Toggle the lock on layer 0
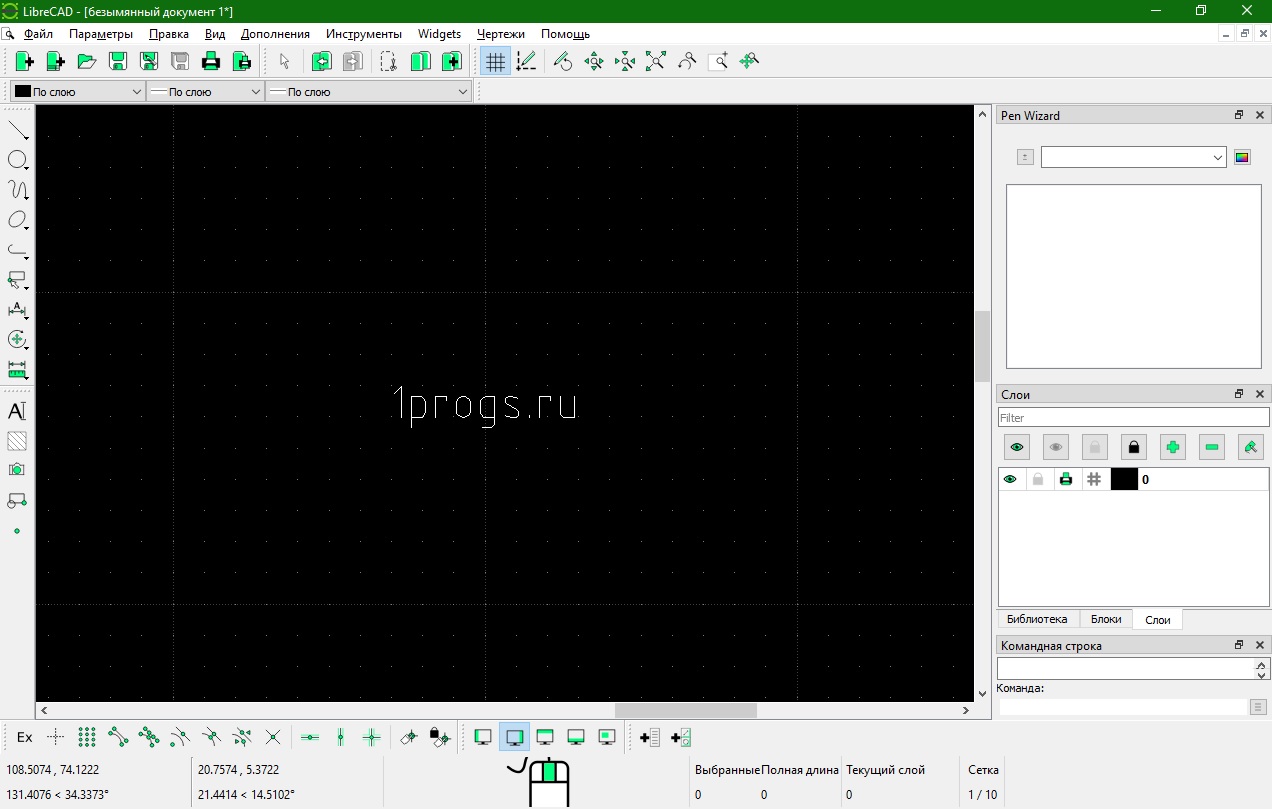 click(x=1038, y=479)
